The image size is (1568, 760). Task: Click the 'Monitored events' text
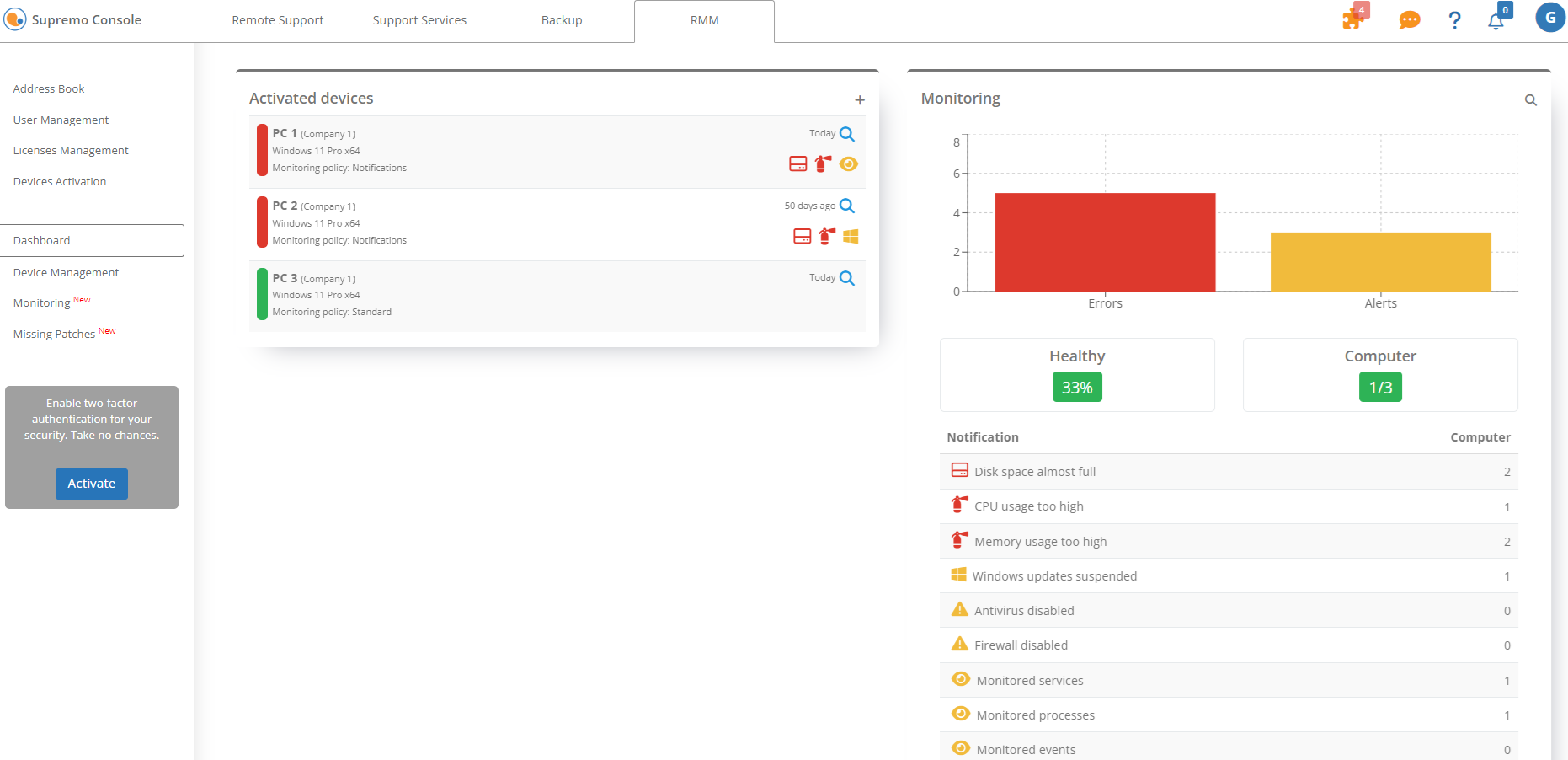tap(1026, 750)
